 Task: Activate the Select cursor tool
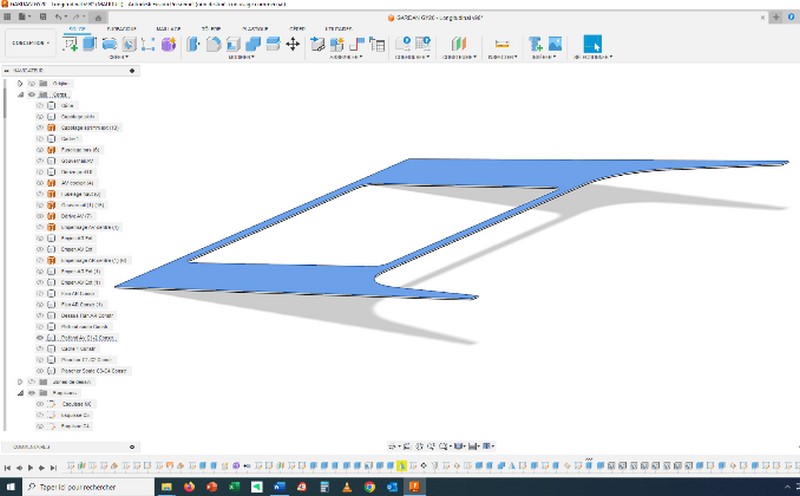pyautogui.click(x=592, y=43)
